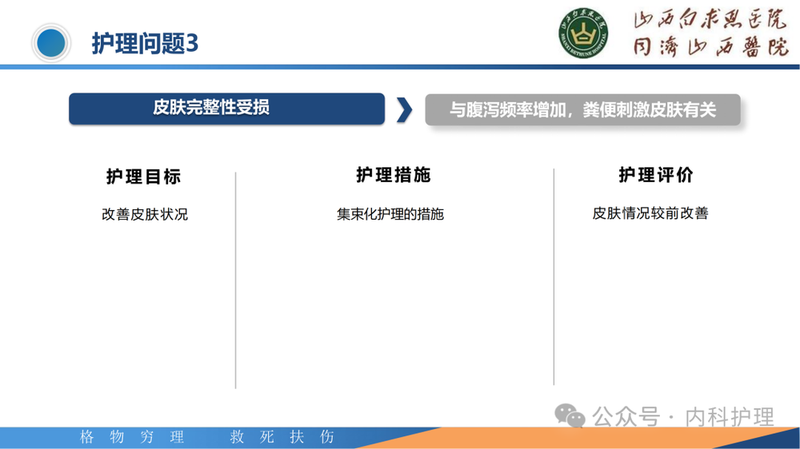Select the text 改善皮肤状况

(x=145, y=214)
